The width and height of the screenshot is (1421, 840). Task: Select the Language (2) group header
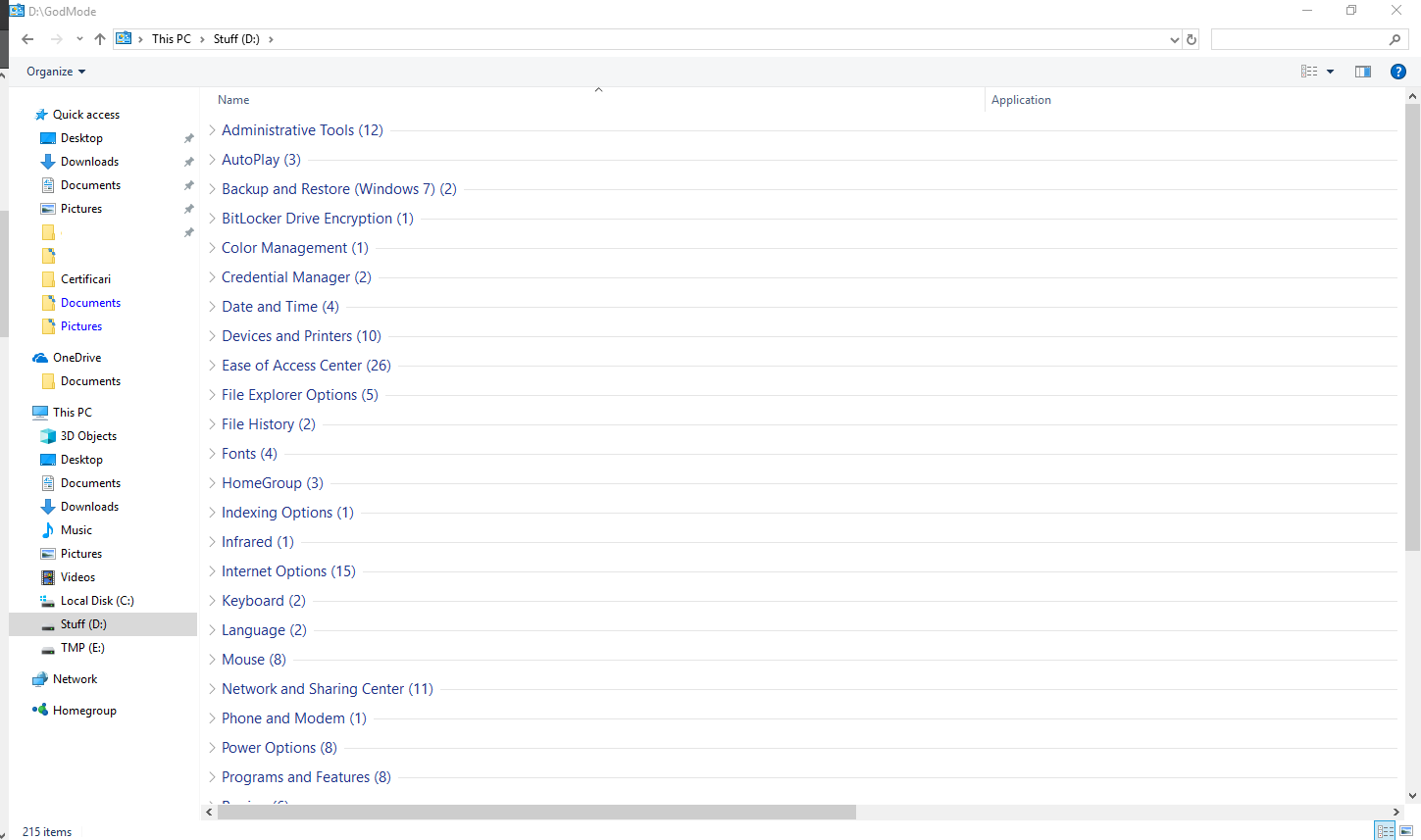[x=264, y=630]
